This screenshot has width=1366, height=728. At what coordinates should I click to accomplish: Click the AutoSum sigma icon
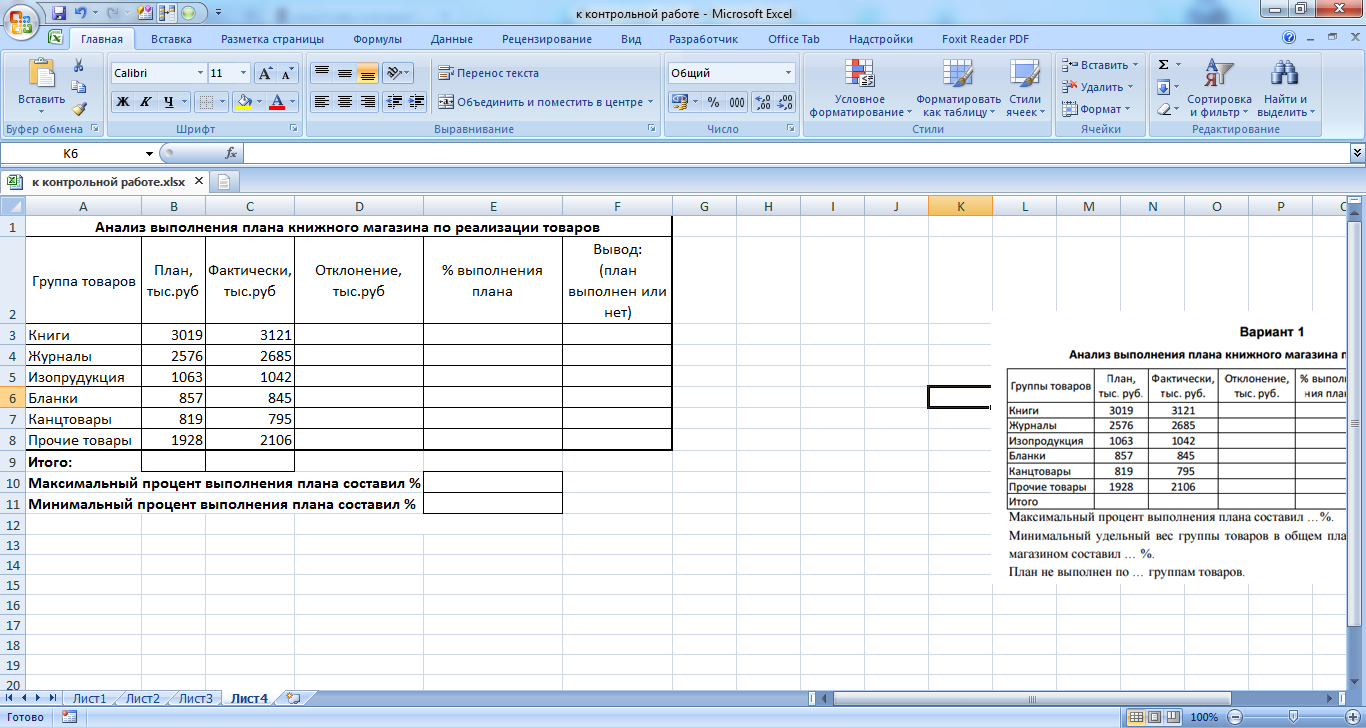1163,65
